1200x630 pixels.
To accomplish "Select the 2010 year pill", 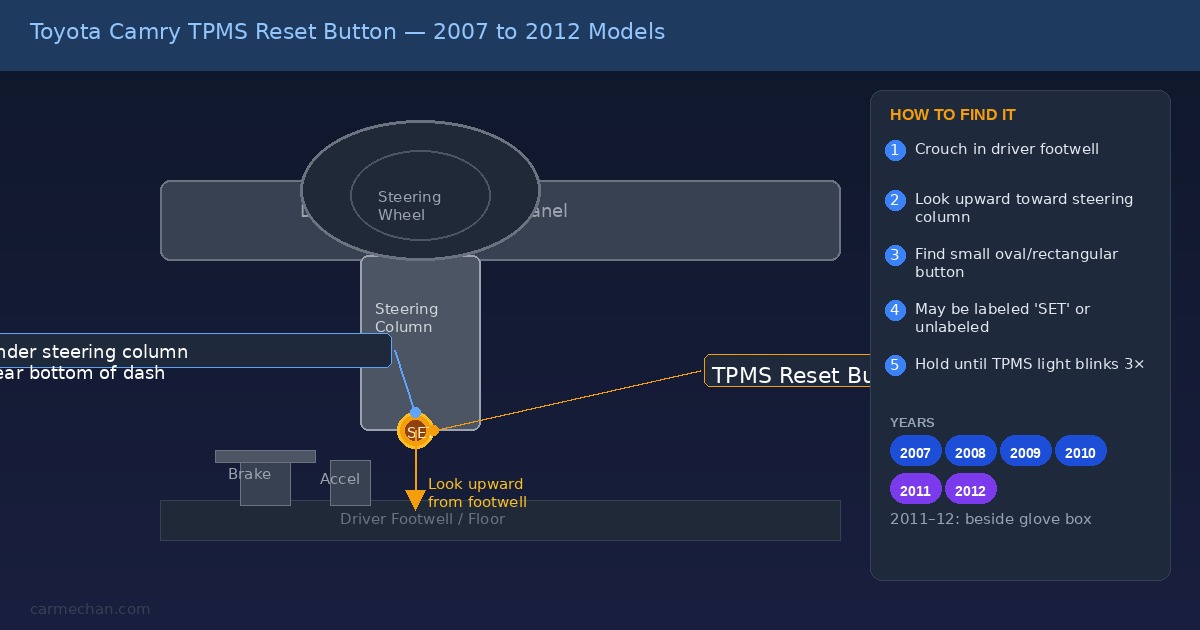I will coord(1080,452).
